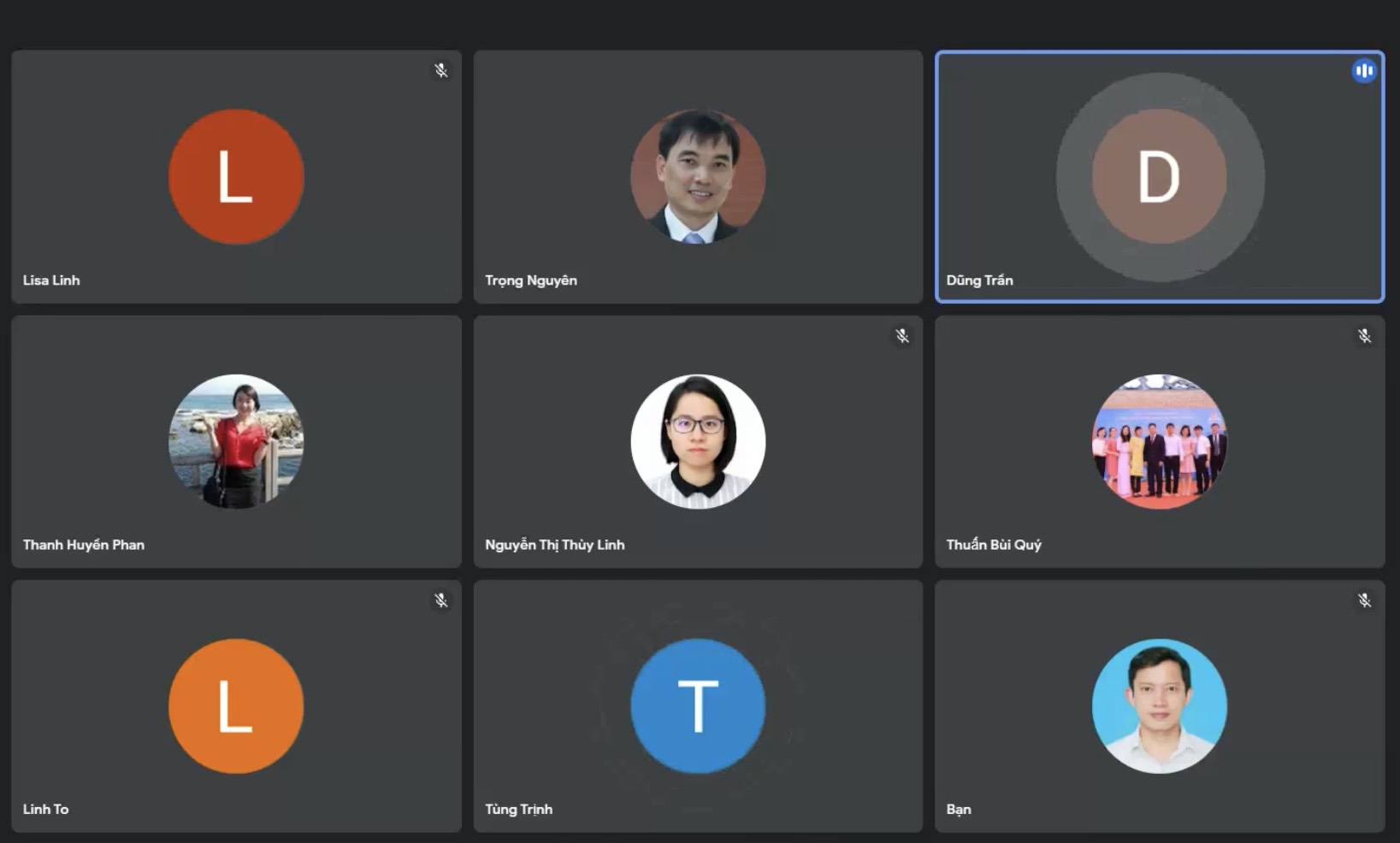The width and height of the screenshot is (1400, 843).
Task: Click the profile photo in the Bạn tile
Action: point(1159,706)
